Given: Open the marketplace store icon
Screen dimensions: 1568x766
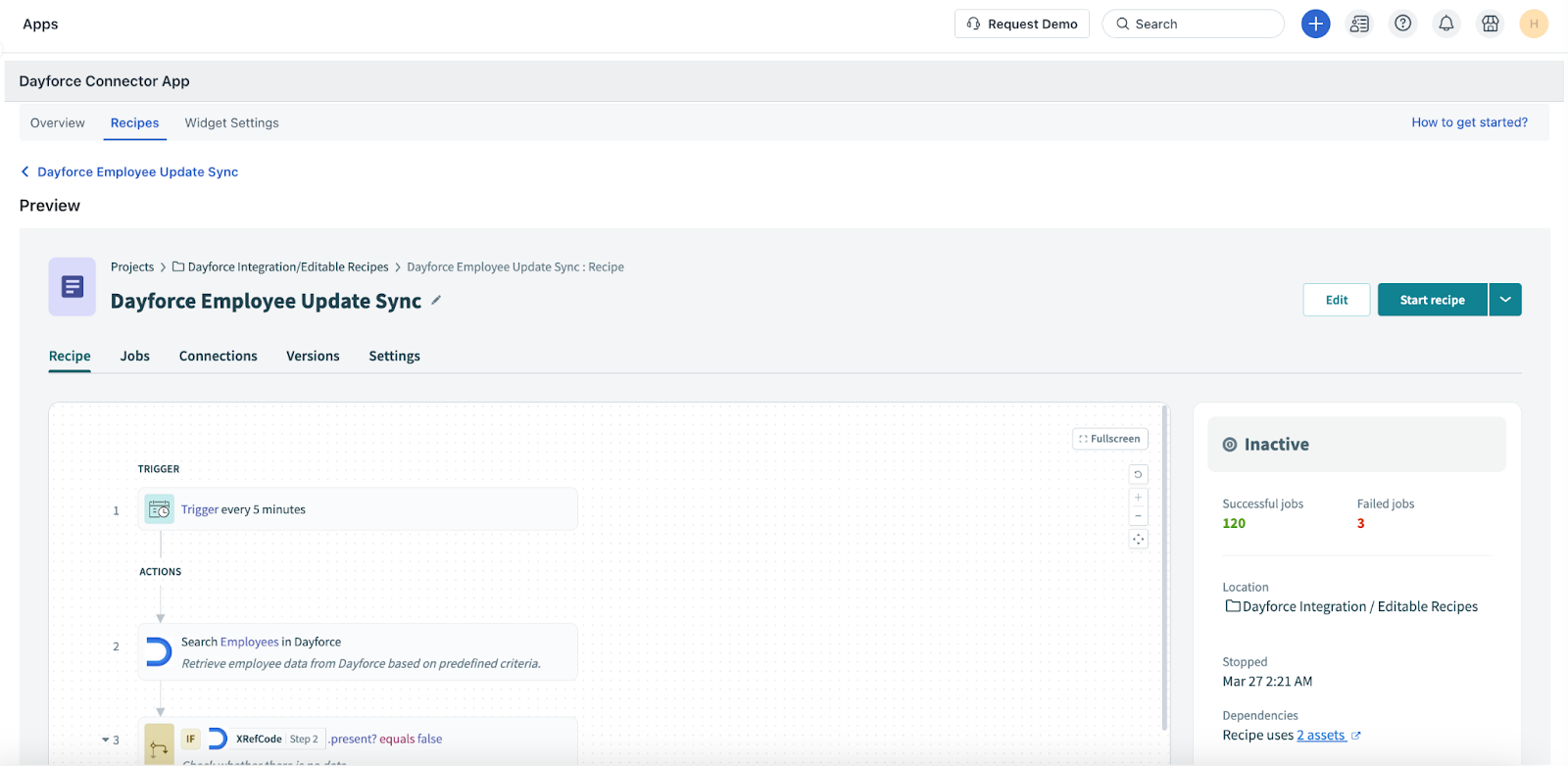Looking at the screenshot, I should point(1491,24).
